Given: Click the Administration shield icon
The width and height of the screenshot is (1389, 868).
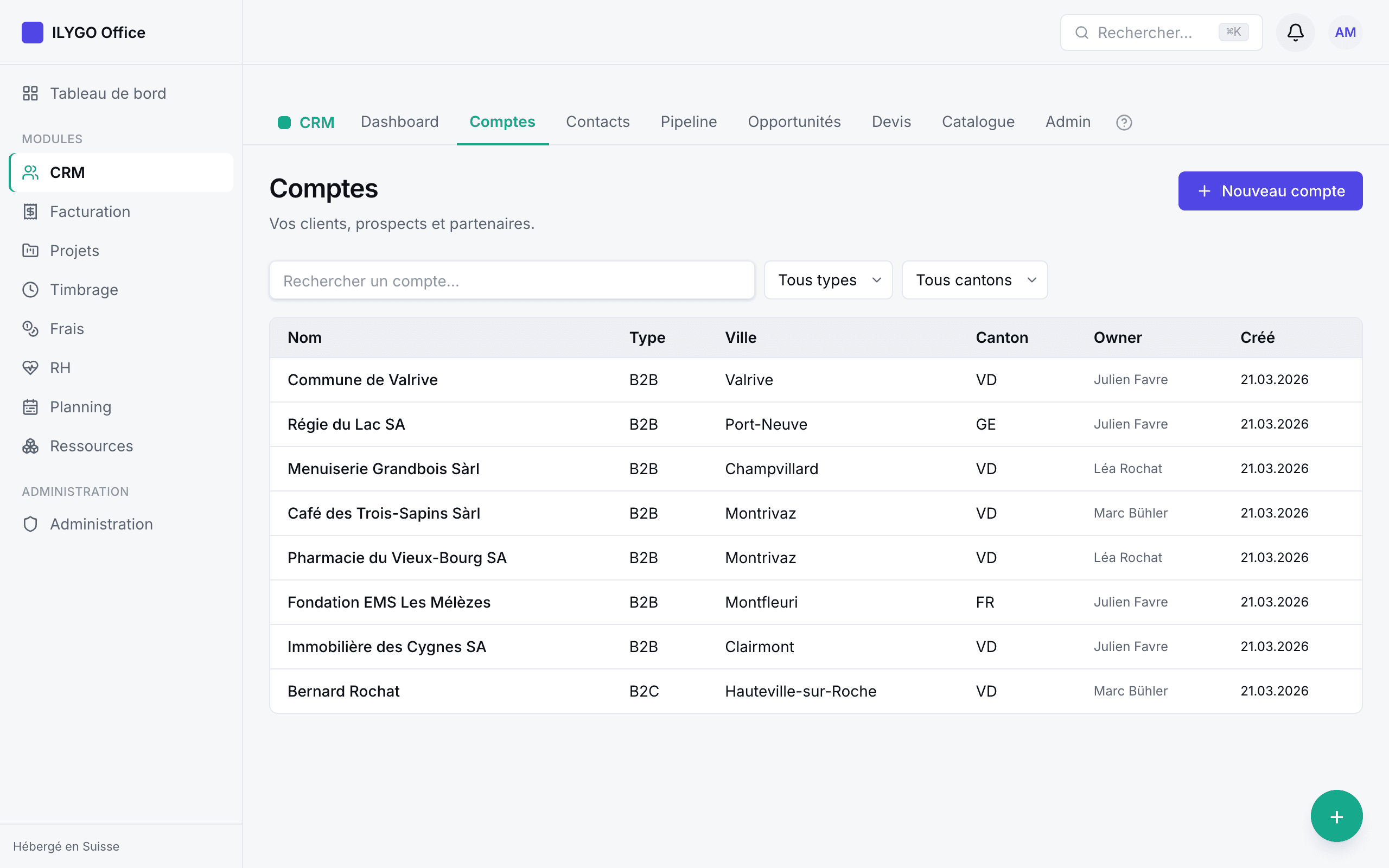Looking at the screenshot, I should tap(30, 524).
